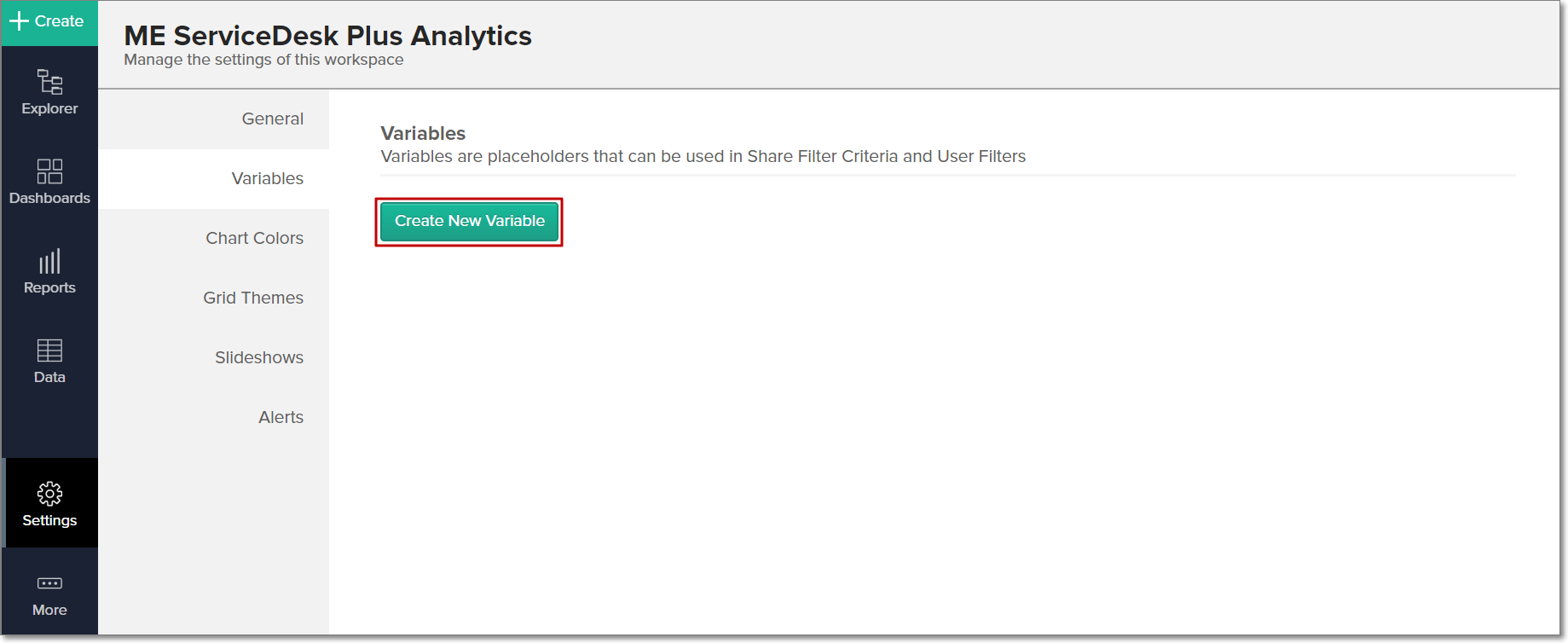Screen dimensions: 1568x643
Task: Select the Data table icon
Action: (49, 350)
